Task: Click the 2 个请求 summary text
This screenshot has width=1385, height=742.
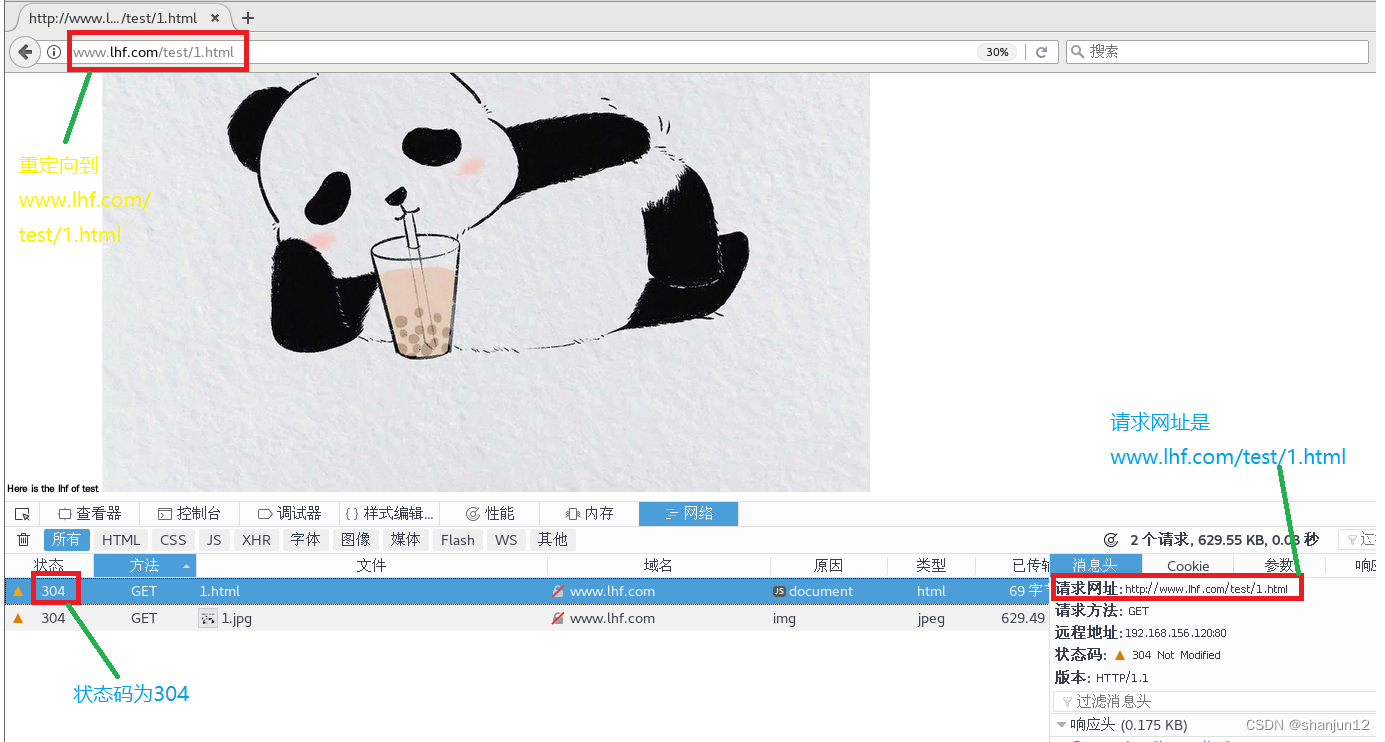Action: (x=1224, y=540)
